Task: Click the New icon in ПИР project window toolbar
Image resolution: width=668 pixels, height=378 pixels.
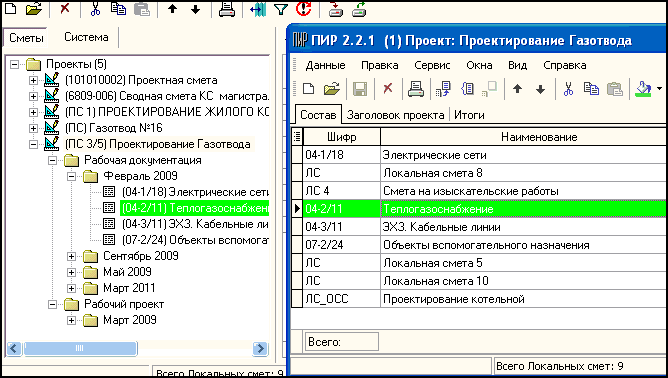Action: pyautogui.click(x=308, y=89)
